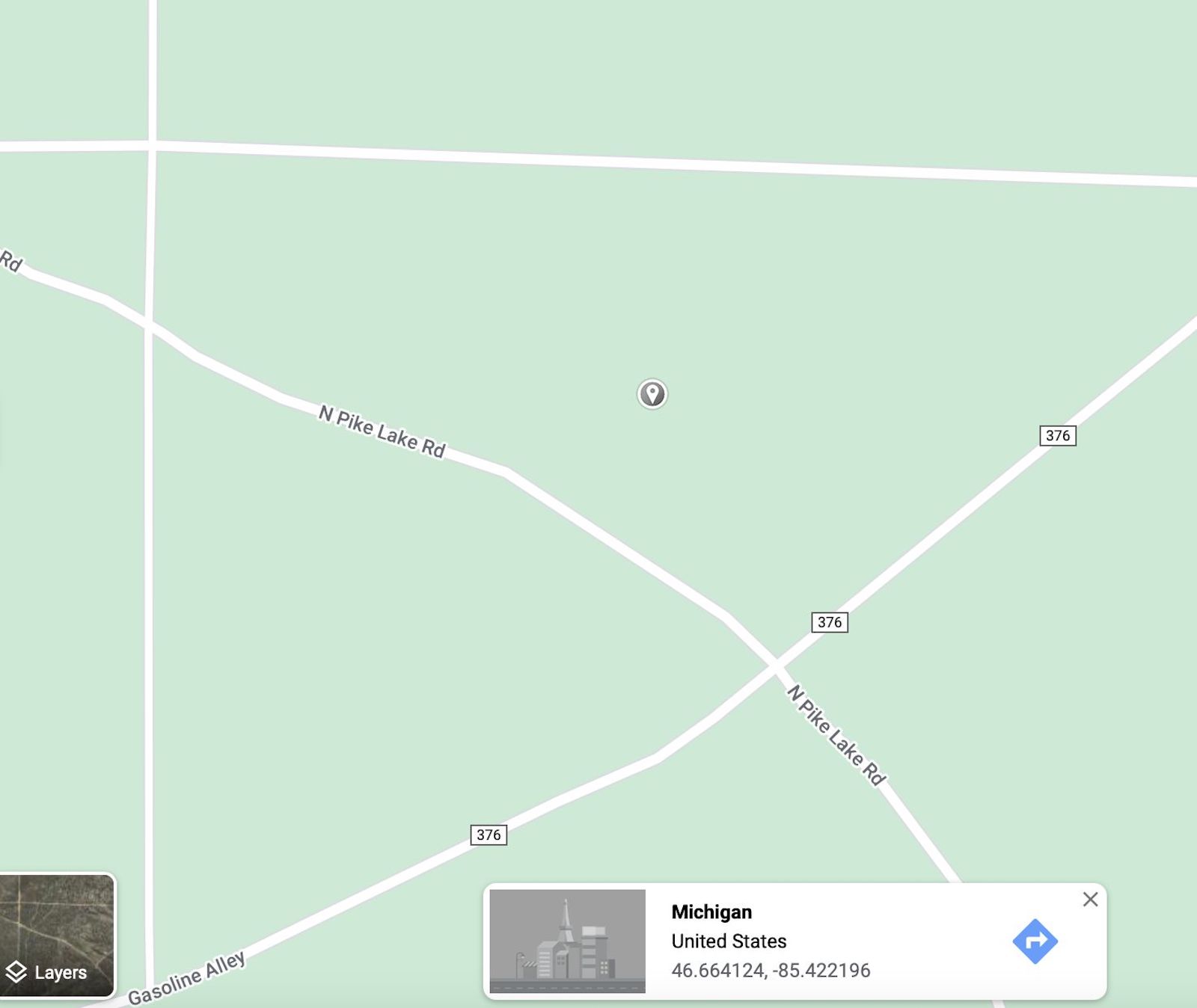Click the gray dropped pin marker
The image size is (1197, 1008).
tap(652, 393)
